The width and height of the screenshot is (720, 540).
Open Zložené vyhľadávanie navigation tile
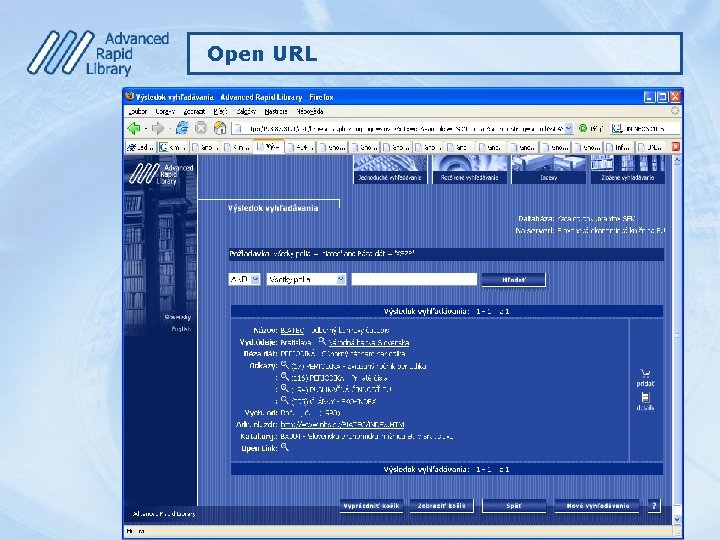[x=627, y=169]
